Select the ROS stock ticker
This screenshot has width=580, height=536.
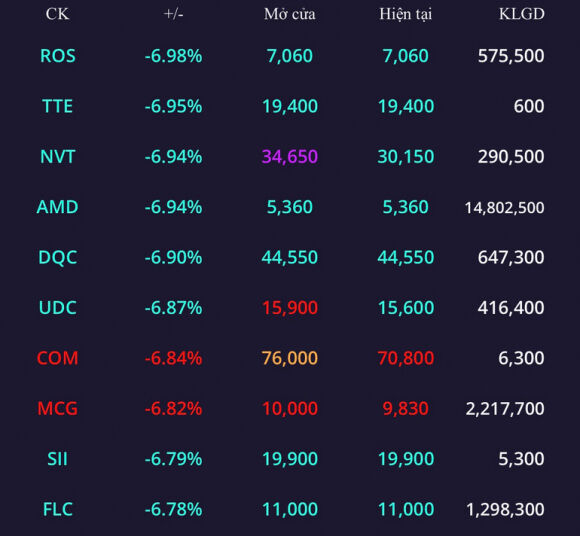point(58,56)
